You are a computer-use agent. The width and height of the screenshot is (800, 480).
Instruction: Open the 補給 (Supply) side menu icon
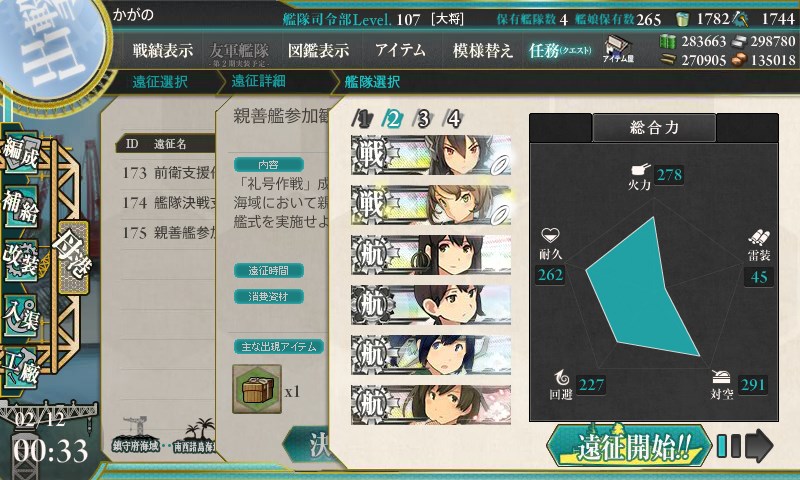(20, 206)
